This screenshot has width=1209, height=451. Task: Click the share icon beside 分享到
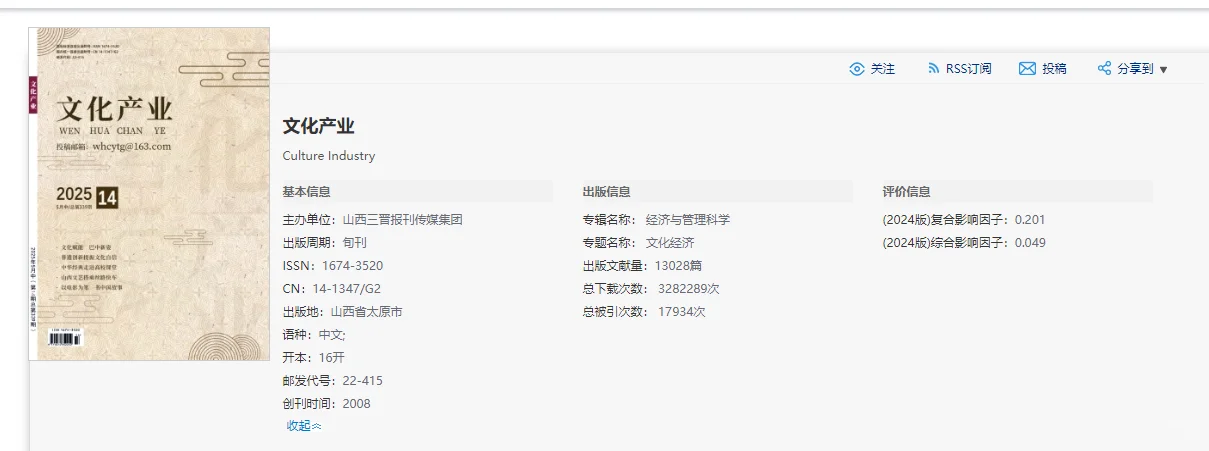click(1105, 69)
